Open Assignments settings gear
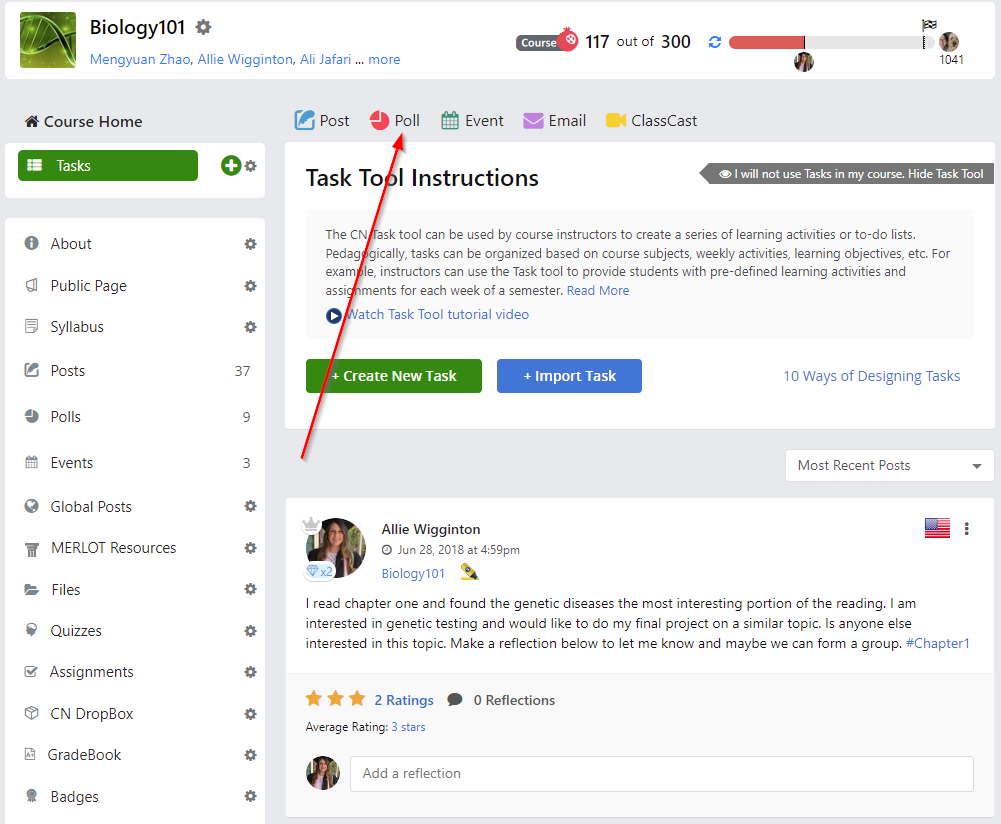The width and height of the screenshot is (1001, 824). coord(250,672)
